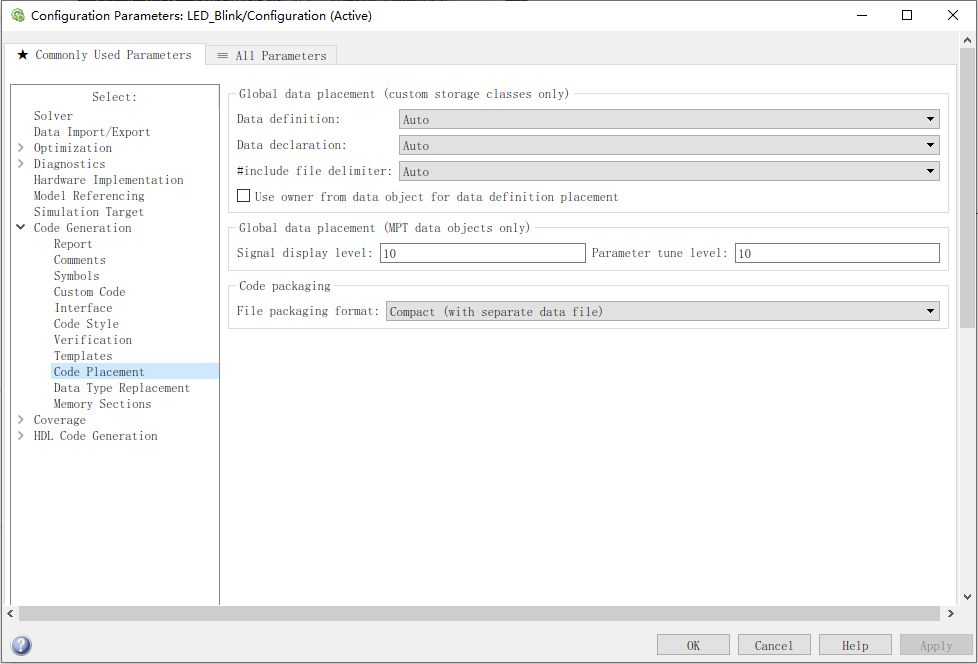978x664 pixels.
Task: Click the Cancel button
Action: click(774, 645)
